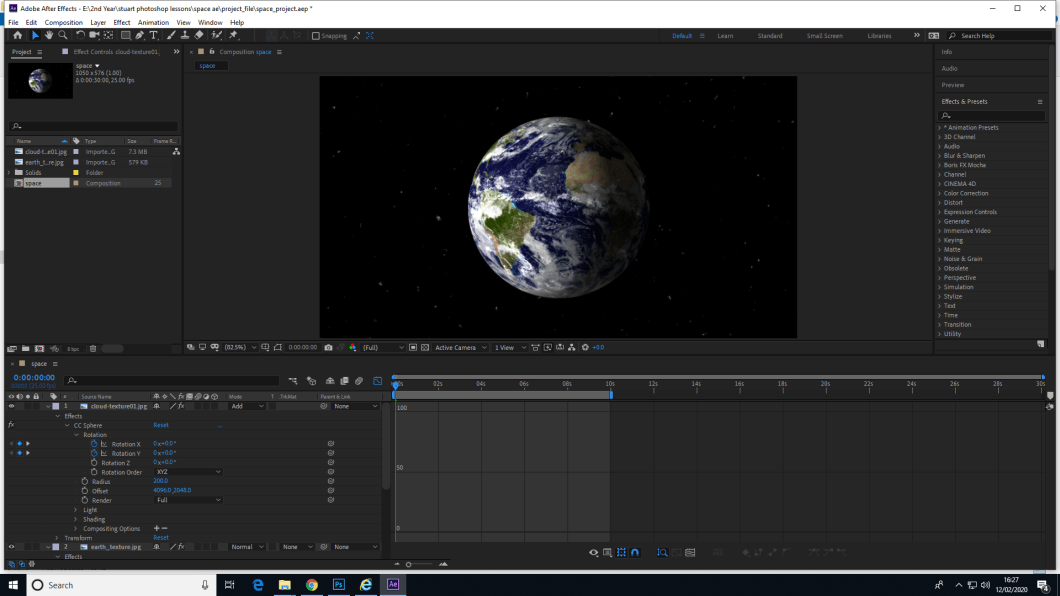Activate the Zoom tool
This screenshot has height=596, width=1060.
coord(62,35)
